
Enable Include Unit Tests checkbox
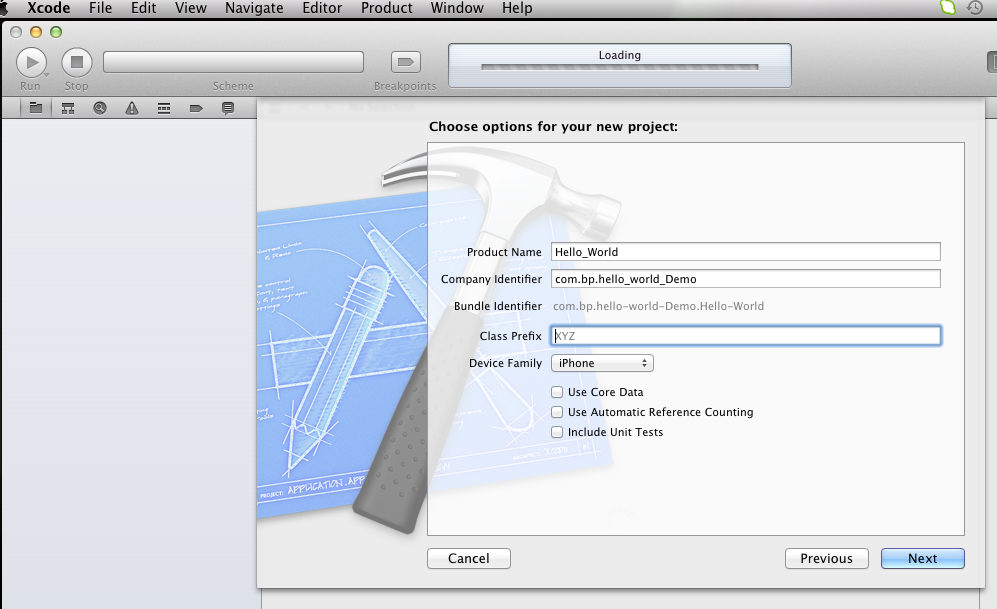(x=557, y=432)
